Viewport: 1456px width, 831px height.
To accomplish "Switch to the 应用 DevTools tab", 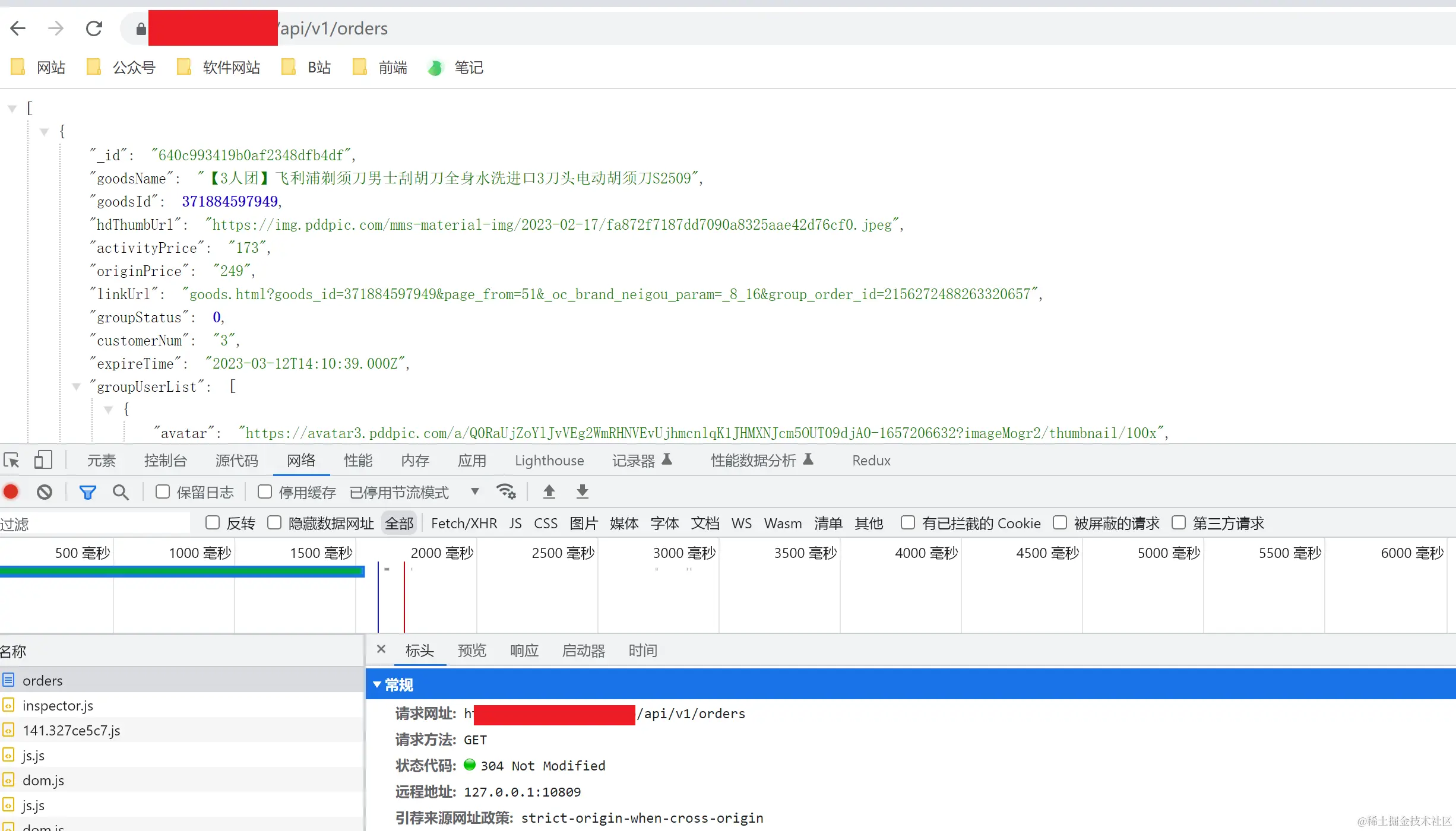I will click(x=472, y=460).
